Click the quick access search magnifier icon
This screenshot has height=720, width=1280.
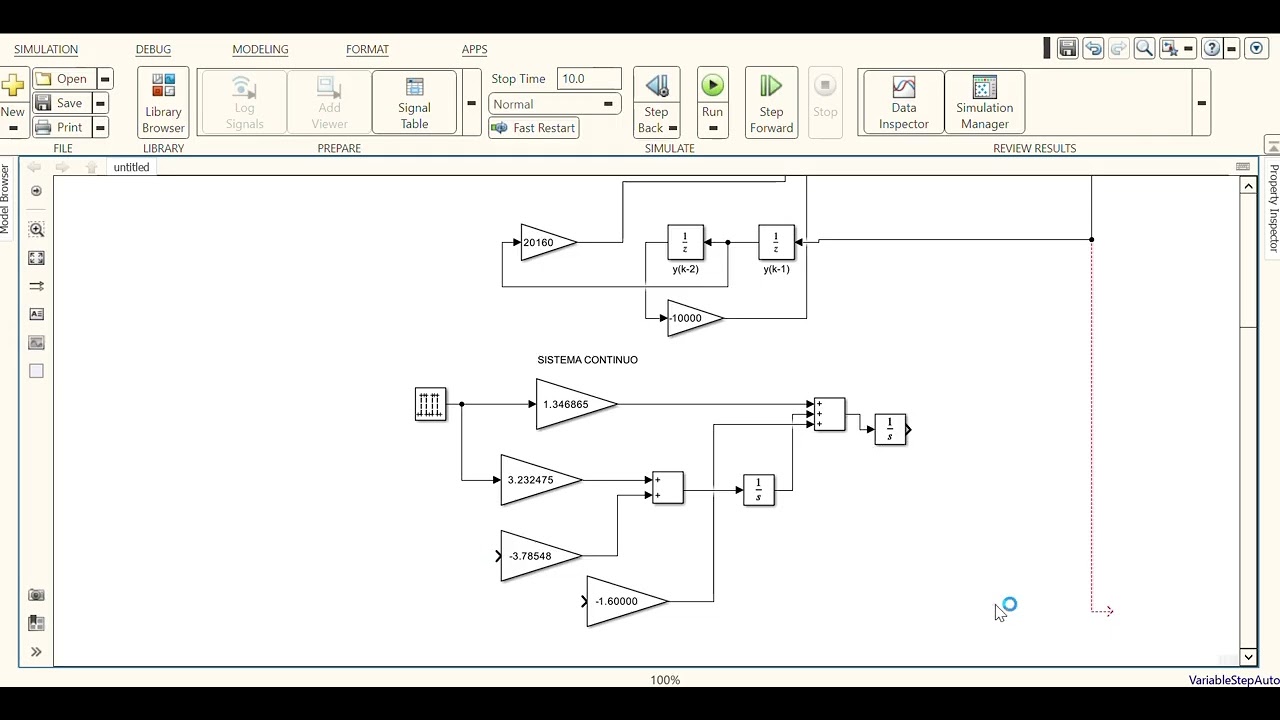coord(1145,48)
